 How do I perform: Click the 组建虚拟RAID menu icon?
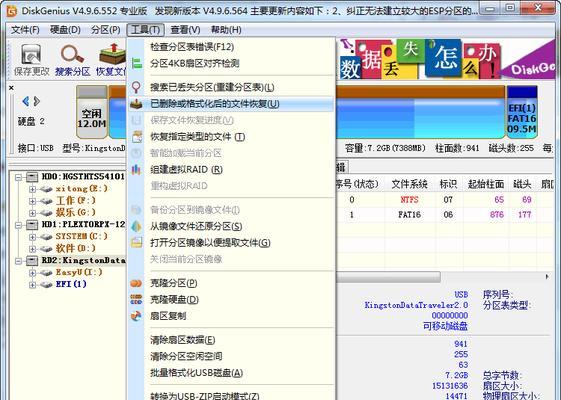tap(136, 170)
